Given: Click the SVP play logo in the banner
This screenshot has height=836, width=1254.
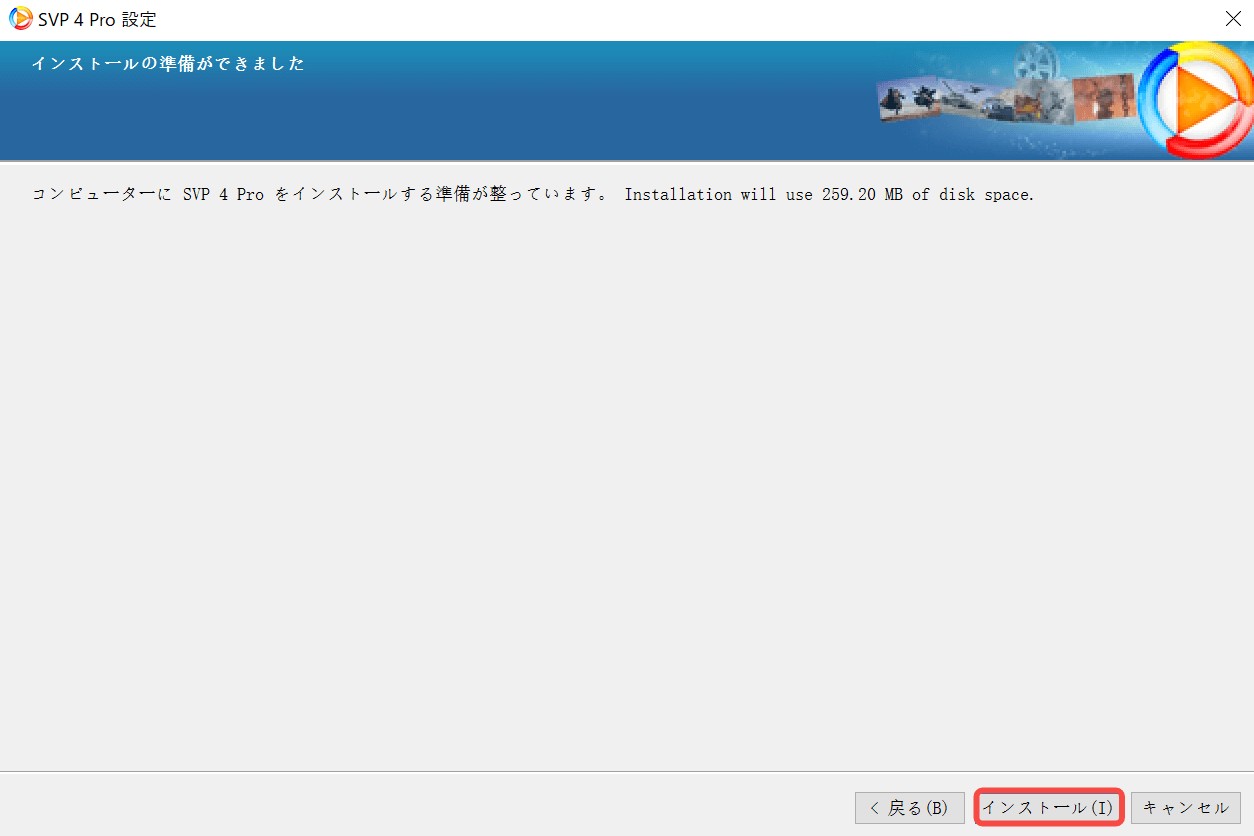Looking at the screenshot, I should click(1196, 100).
